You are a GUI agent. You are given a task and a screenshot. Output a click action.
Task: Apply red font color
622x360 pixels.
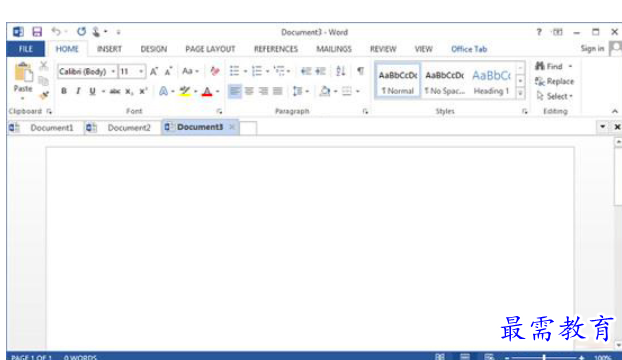click(x=207, y=92)
